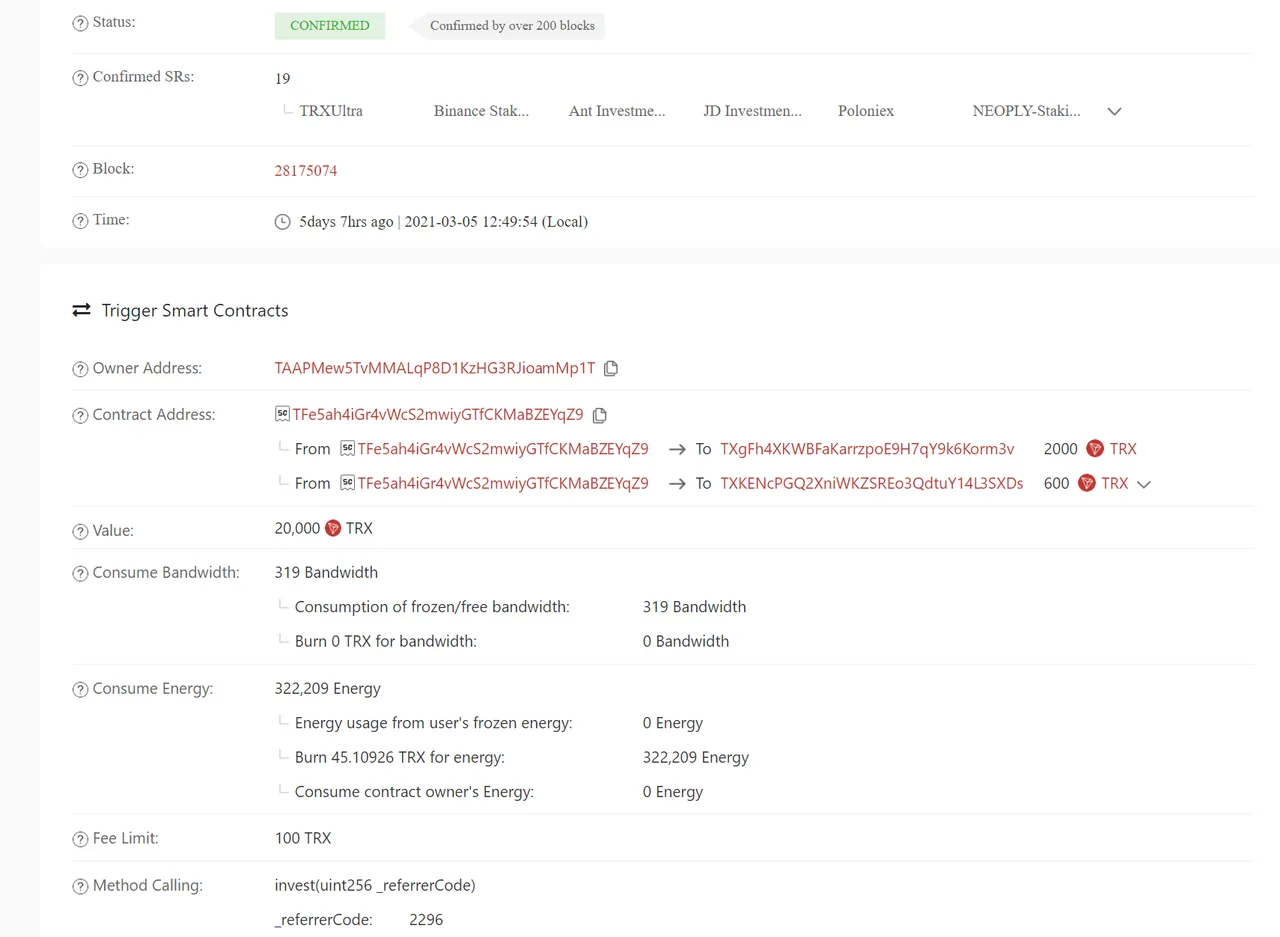Click the _referrerCode value 2296

tap(426, 919)
